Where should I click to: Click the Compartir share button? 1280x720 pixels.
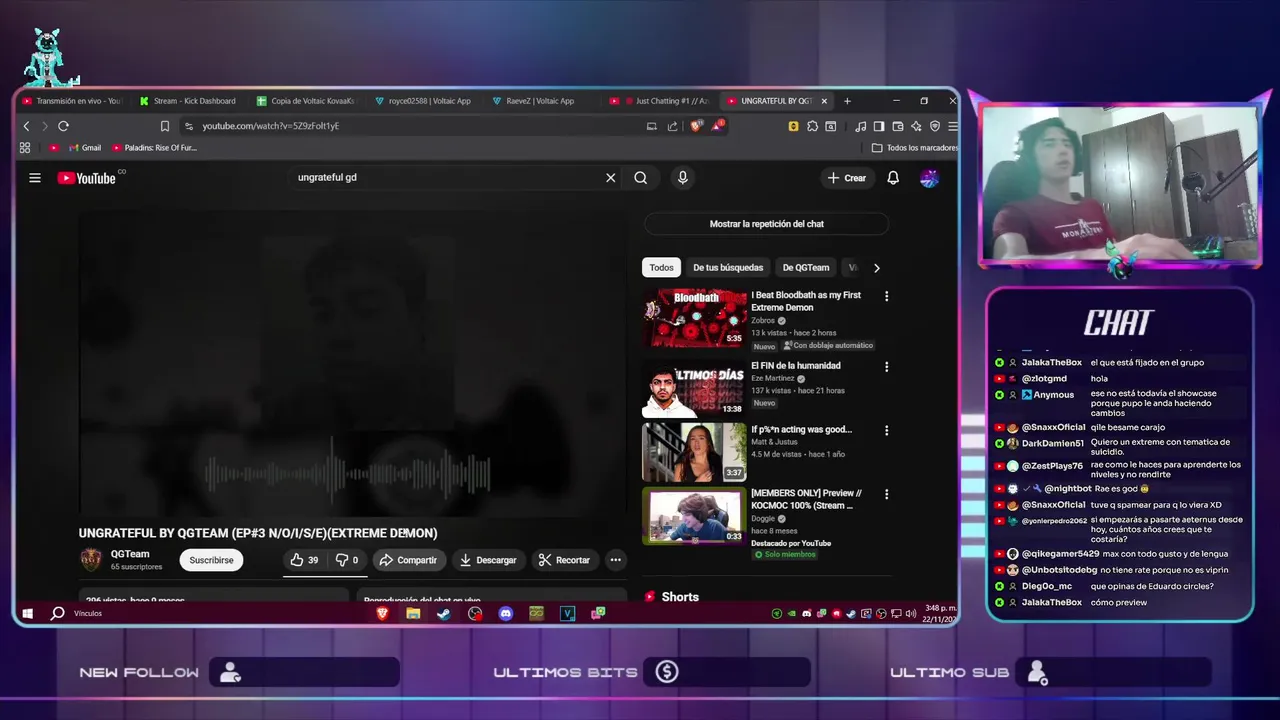tap(408, 560)
